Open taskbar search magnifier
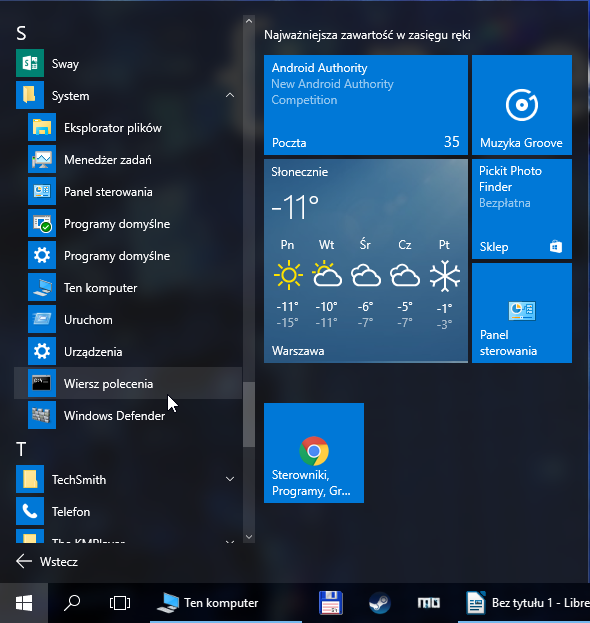The width and height of the screenshot is (590, 623). (72, 603)
